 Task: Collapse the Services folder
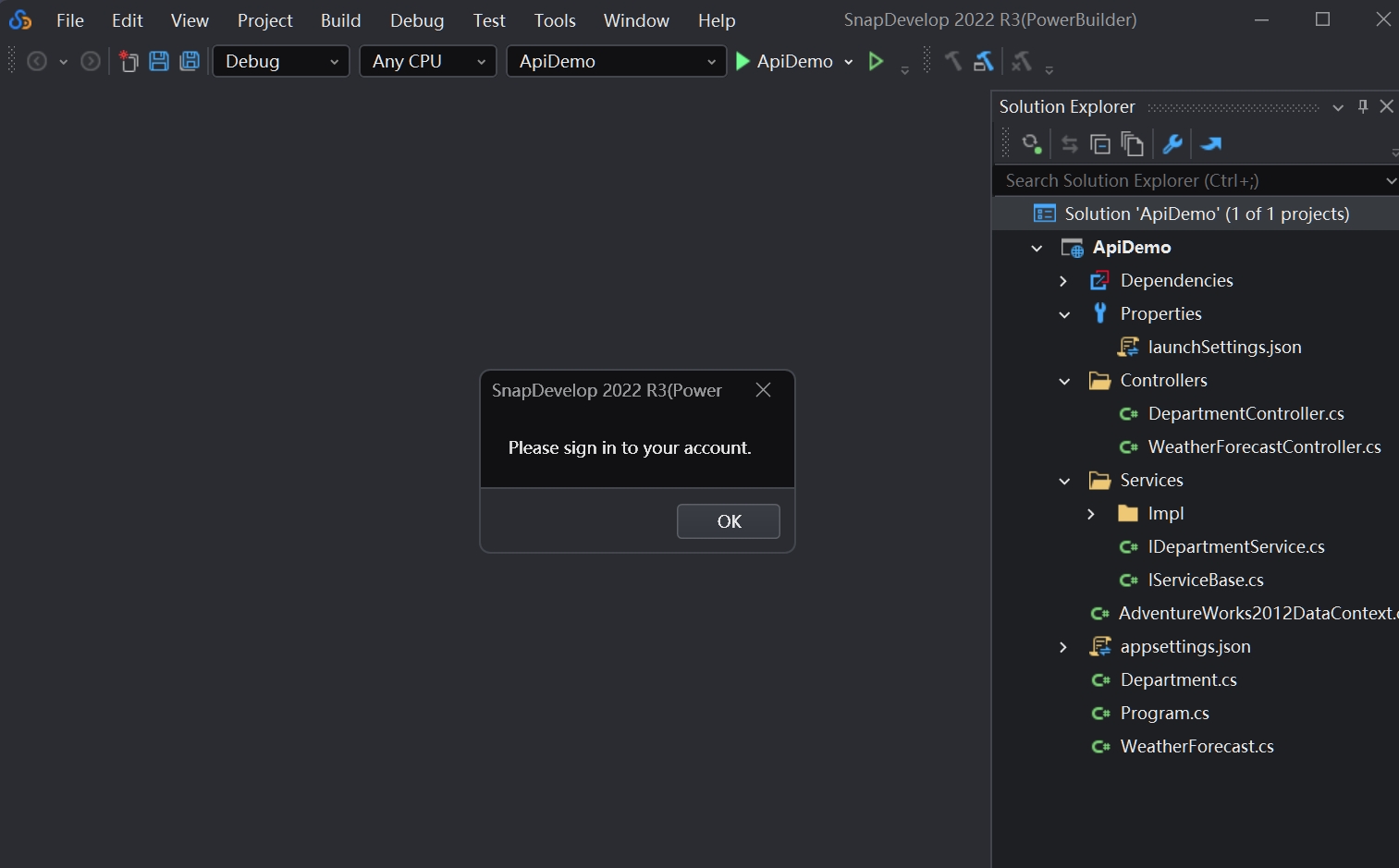tap(1064, 481)
